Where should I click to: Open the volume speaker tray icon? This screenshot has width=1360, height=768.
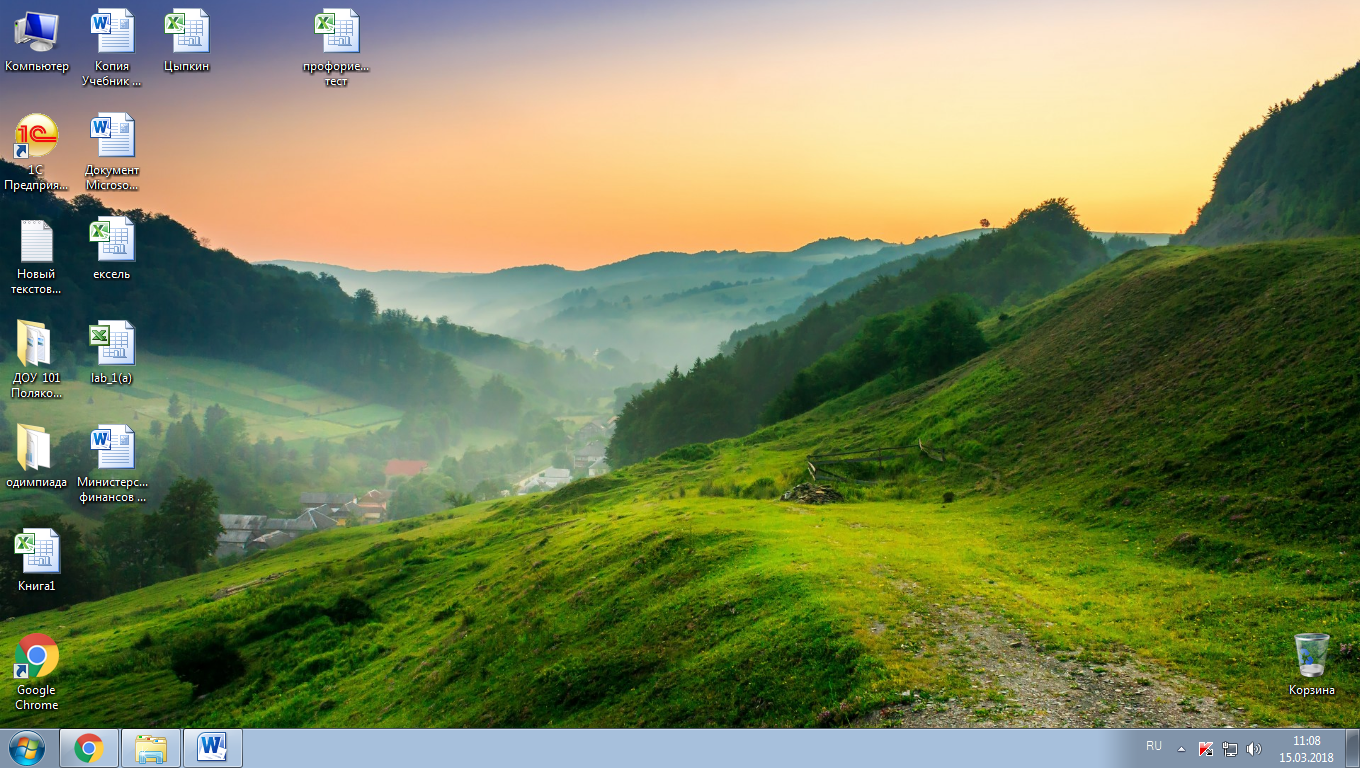pos(1254,748)
